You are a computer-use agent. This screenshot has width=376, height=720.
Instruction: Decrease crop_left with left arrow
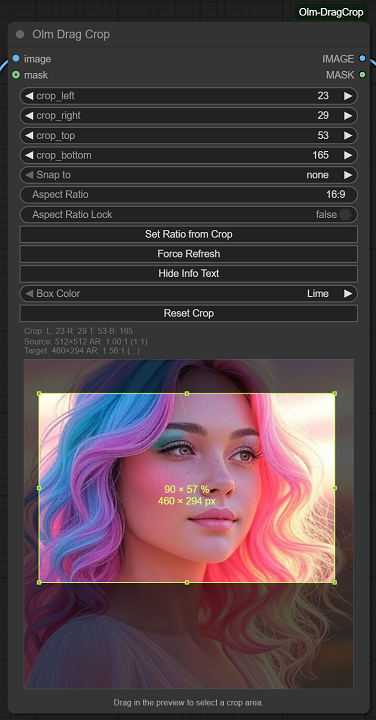click(x=29, y=96)
